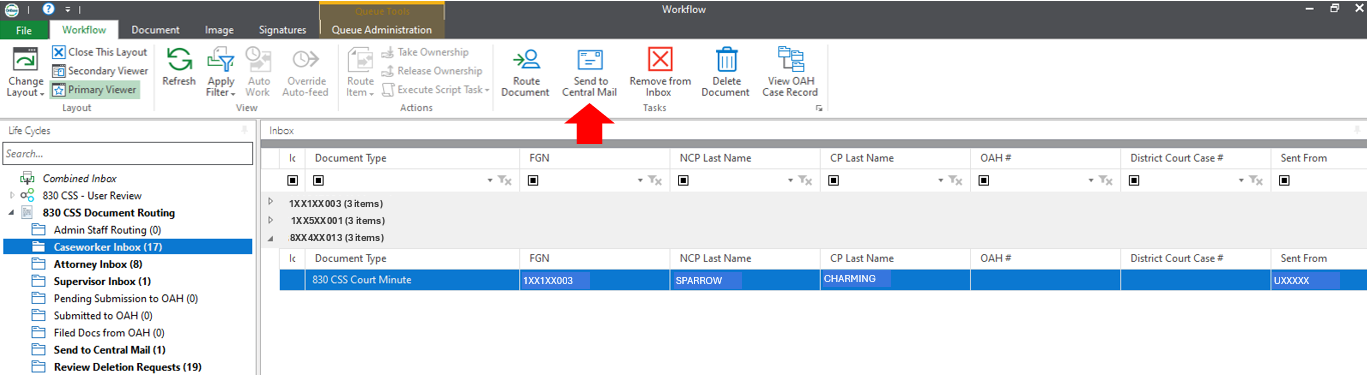Open the Queue Administration tab
This screenshot has width=1367, height=377.
(x=382, y=30)
